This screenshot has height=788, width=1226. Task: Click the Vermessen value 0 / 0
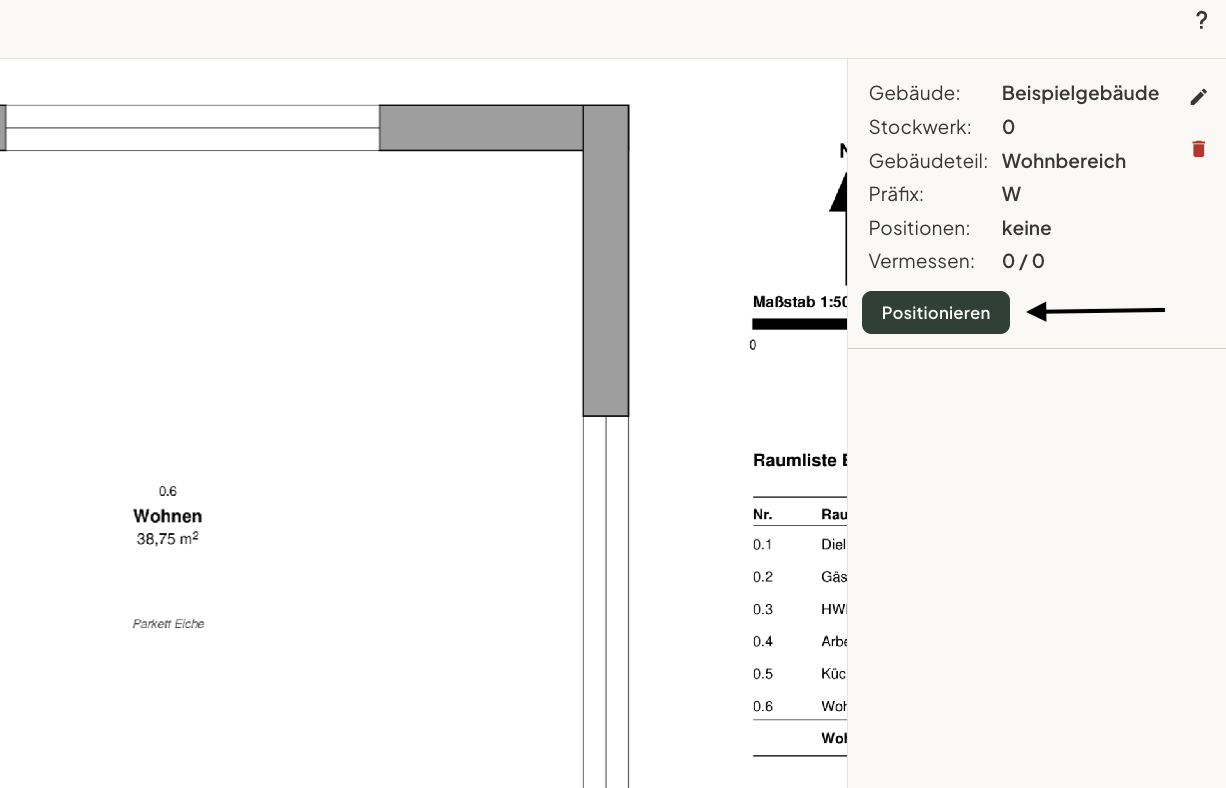[x=1023, y=261]
